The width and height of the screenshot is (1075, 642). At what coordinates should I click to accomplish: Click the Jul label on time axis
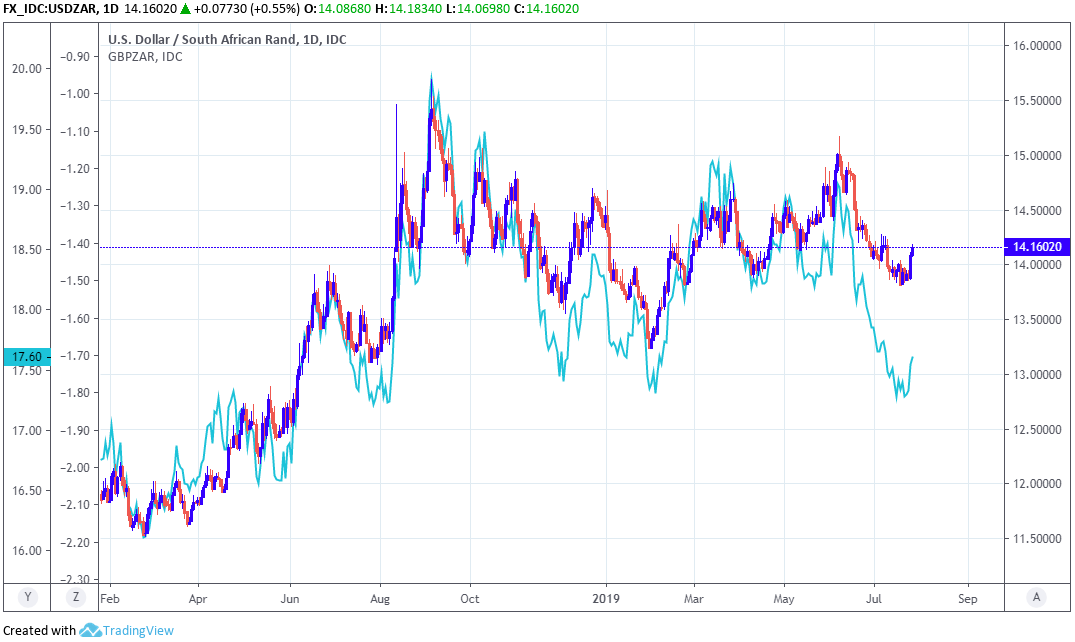click(874, 599)
